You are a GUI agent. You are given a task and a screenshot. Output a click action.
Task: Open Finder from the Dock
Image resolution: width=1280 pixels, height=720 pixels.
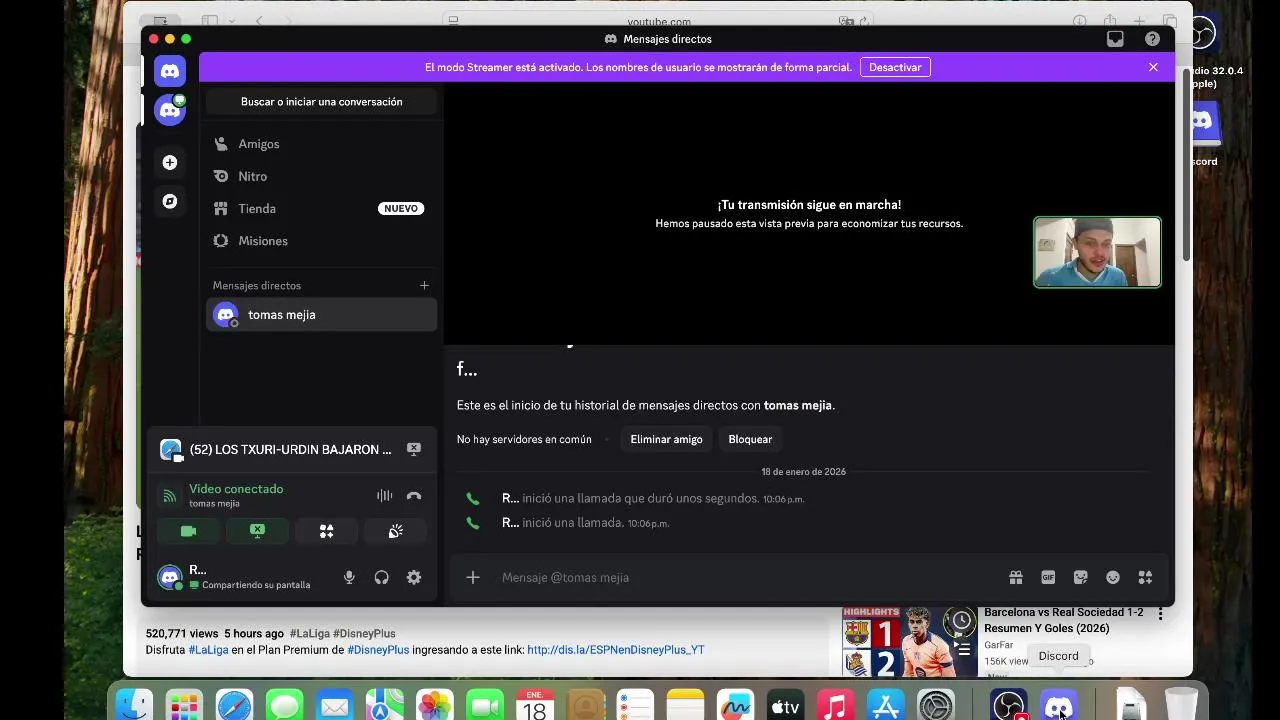point(134,707)
